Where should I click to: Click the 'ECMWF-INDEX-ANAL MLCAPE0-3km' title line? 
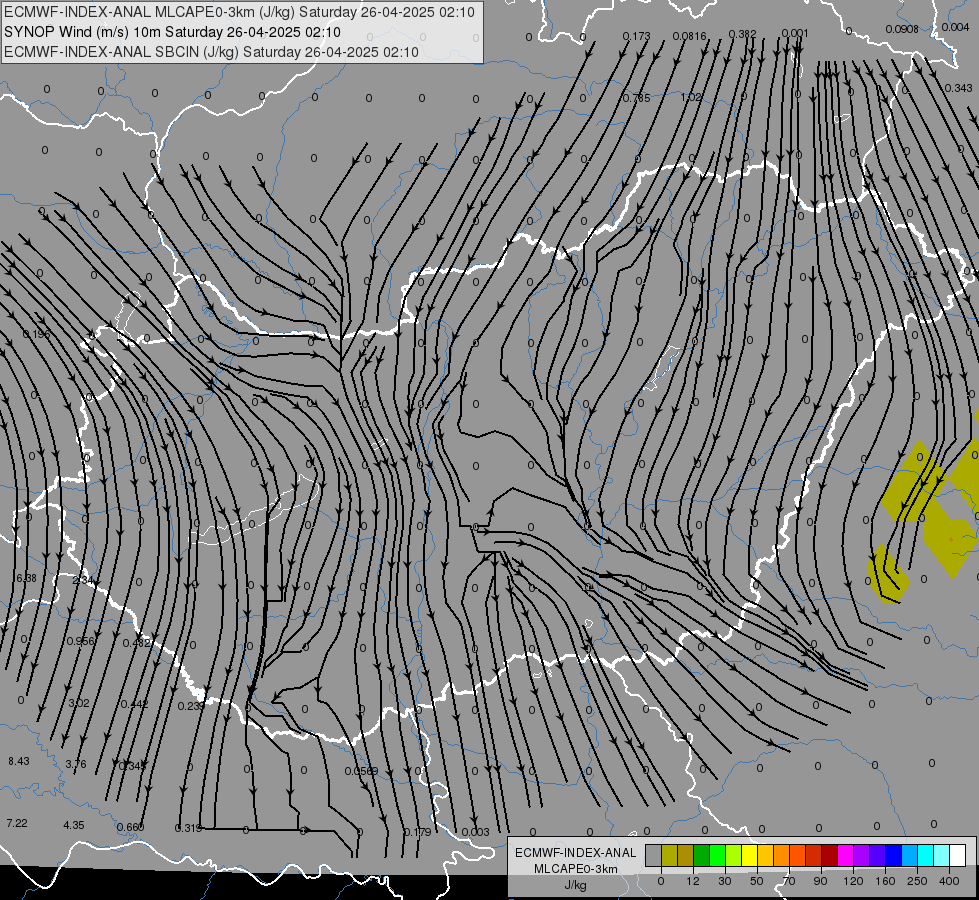pyautogui.click(x=239, y=12)
